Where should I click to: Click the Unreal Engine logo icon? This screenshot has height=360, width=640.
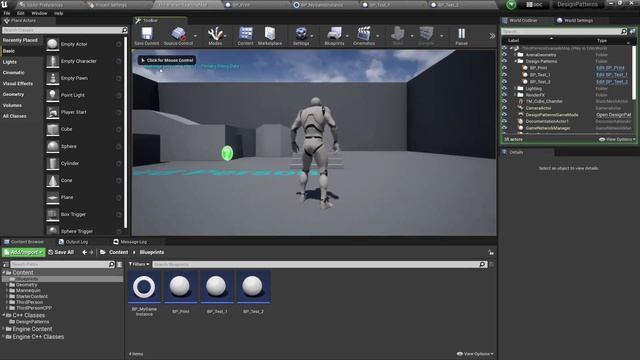click(x=5, y=4)
